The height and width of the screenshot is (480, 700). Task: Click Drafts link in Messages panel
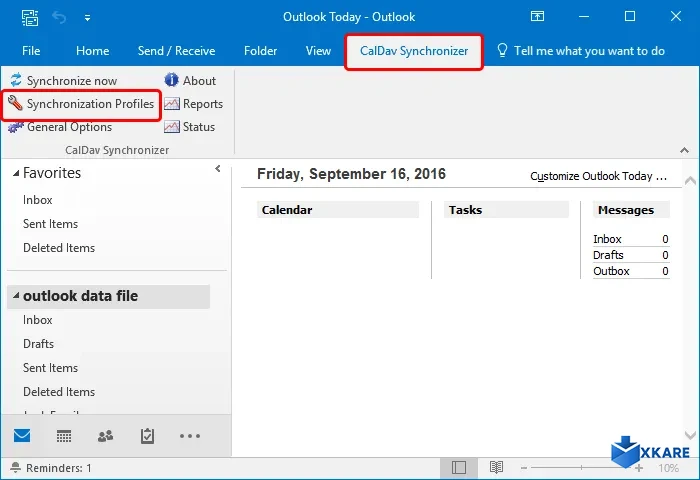point(608,255)
